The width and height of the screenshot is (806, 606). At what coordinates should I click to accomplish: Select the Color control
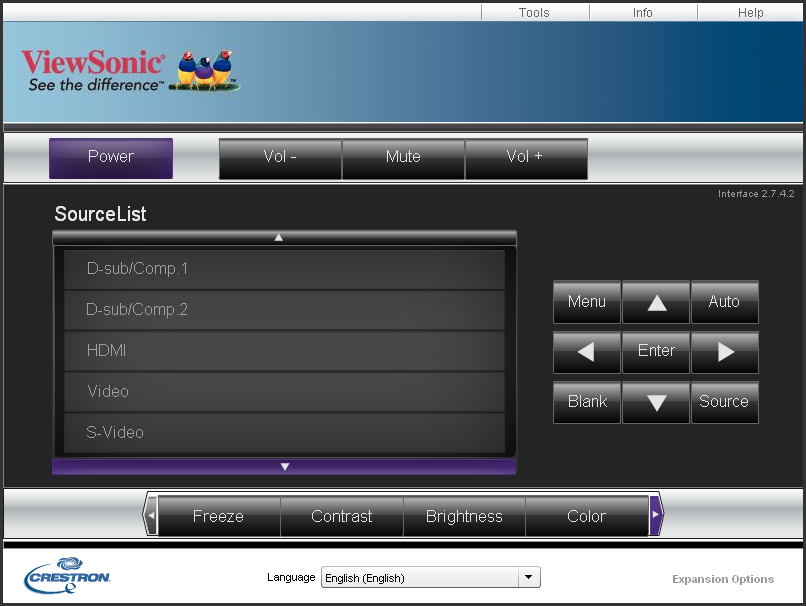click(x=587, y=516)
